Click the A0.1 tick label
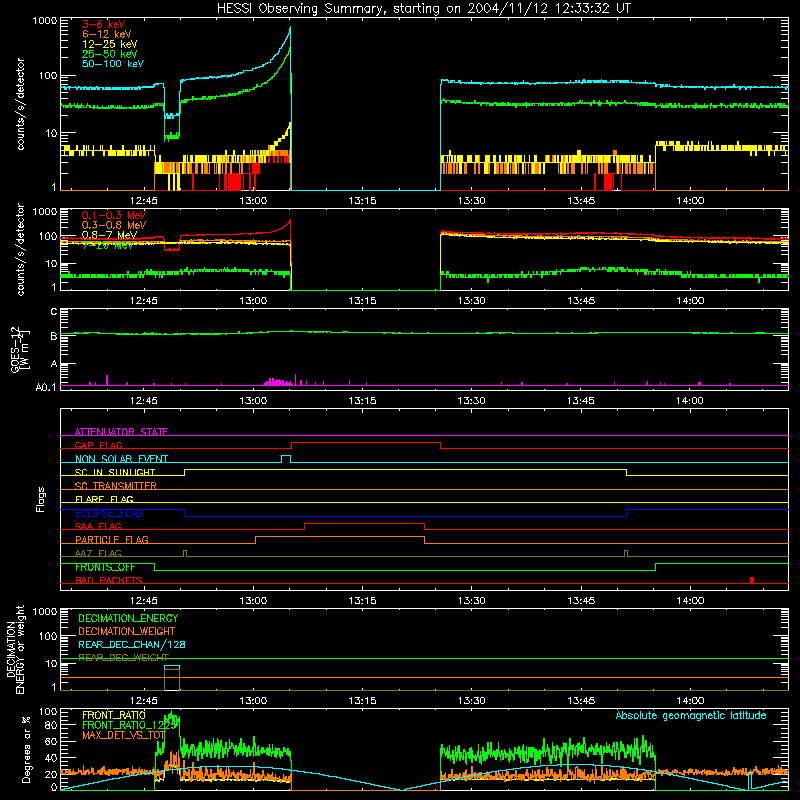 click(46, 388)
